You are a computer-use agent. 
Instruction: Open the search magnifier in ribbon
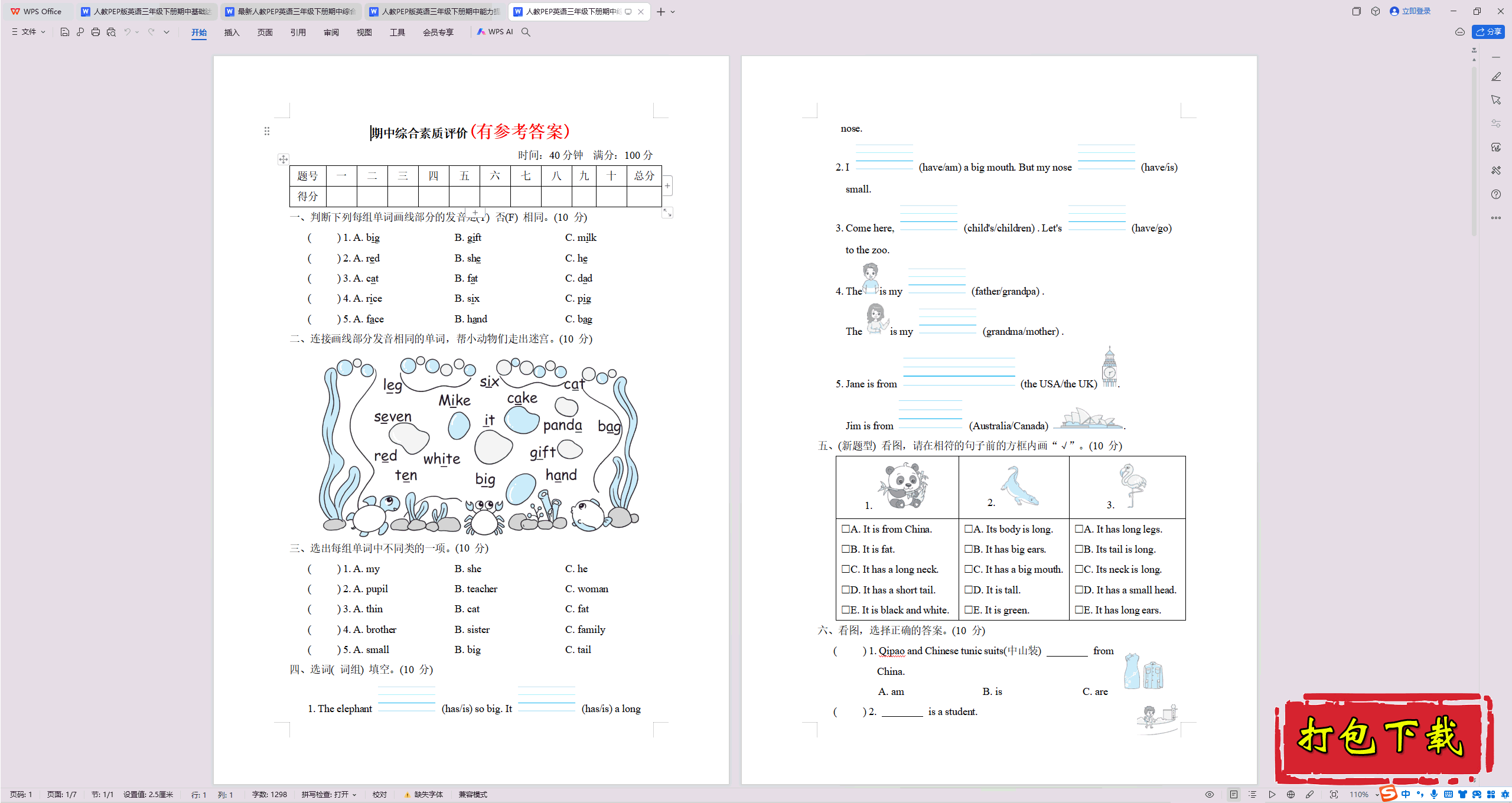click(x=526, y=32)
